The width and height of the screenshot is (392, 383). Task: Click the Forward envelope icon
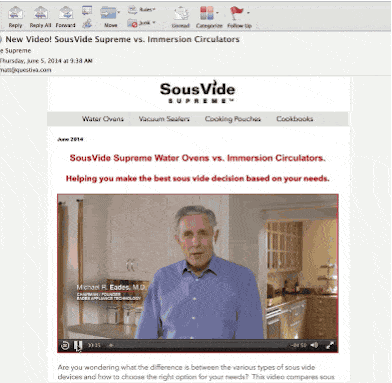click(66, 14)
